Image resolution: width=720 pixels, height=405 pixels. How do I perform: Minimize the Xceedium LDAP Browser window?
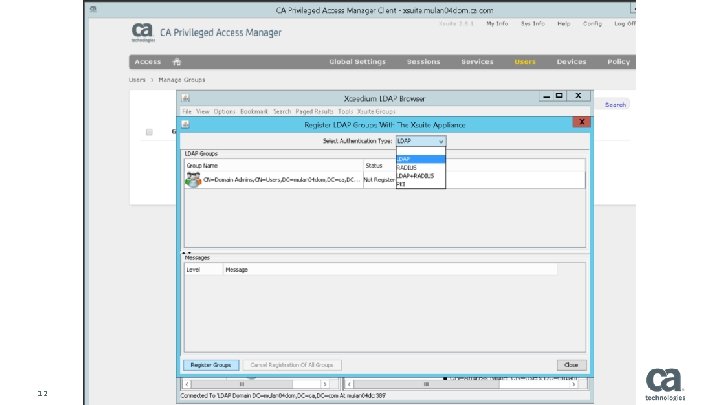tap(546, 96)
